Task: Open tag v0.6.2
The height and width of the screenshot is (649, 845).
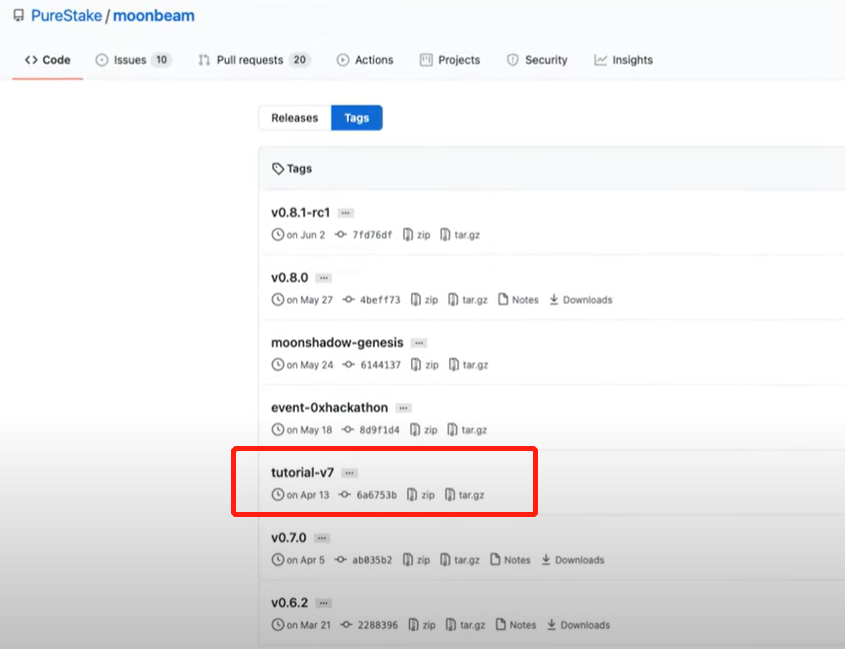Action: (289, 603)
